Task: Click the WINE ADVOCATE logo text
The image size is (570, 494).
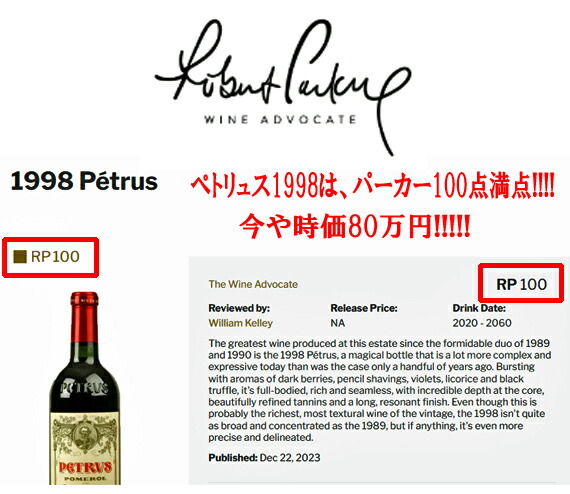Action: click(x=280, y=120)
